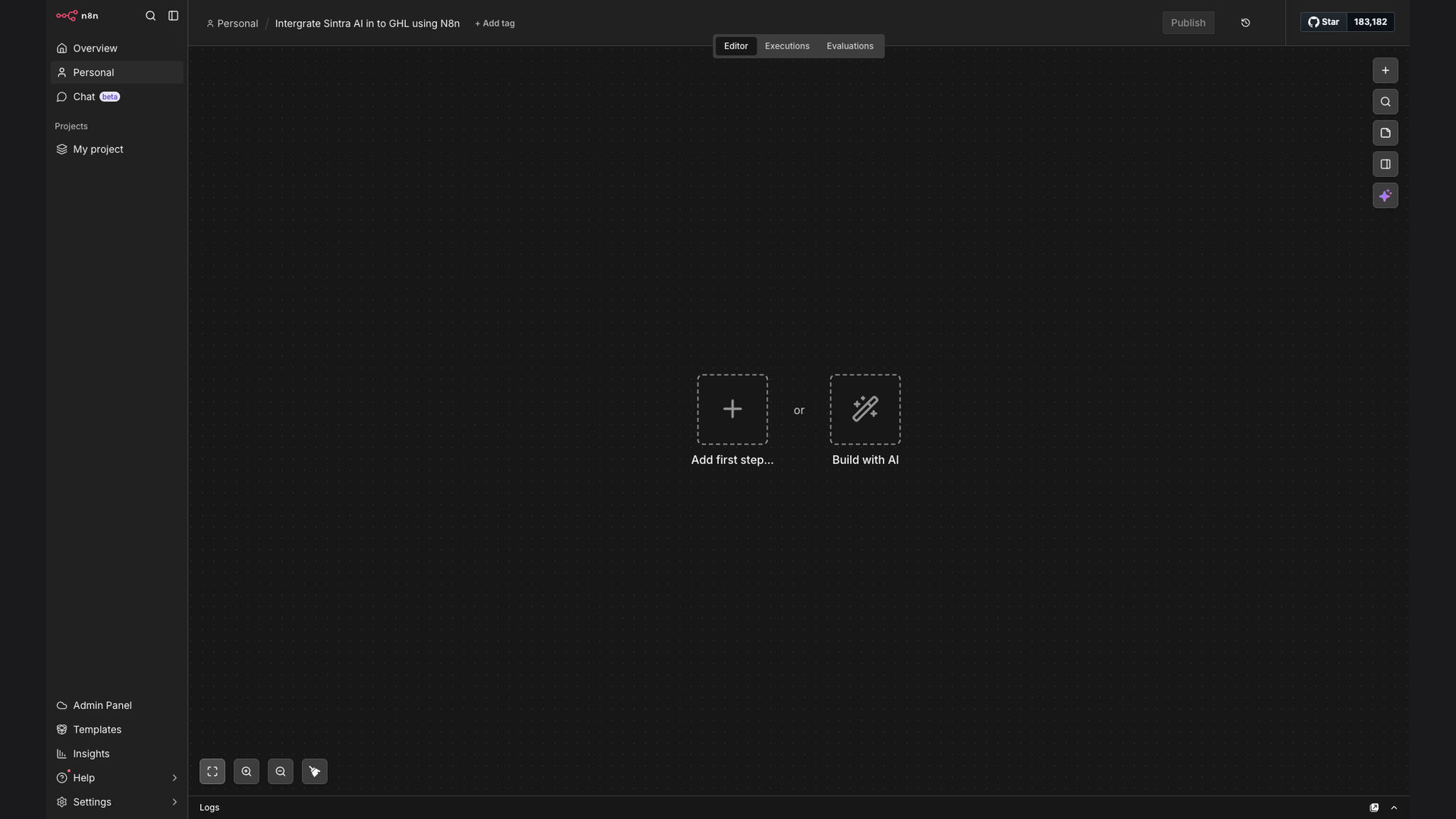Open workflow version history icon

point(1245,23)
